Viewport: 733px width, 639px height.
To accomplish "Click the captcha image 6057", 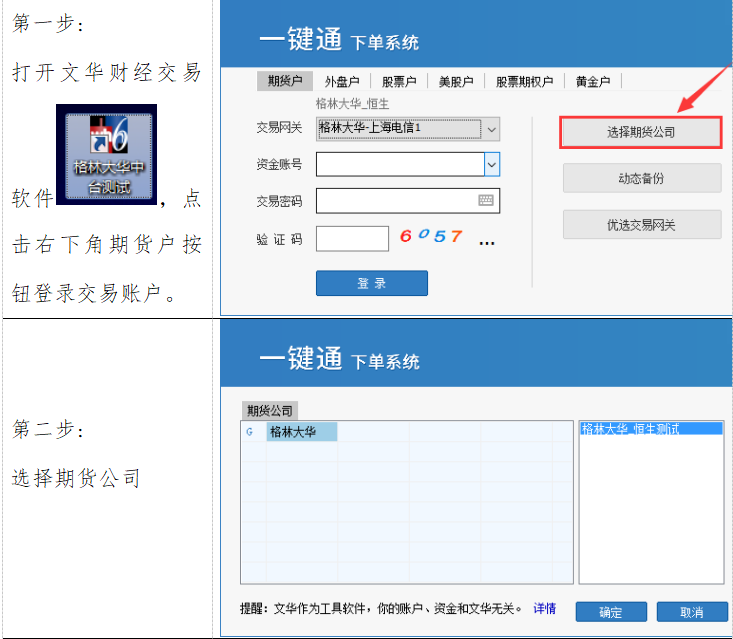I will [431, 236].
